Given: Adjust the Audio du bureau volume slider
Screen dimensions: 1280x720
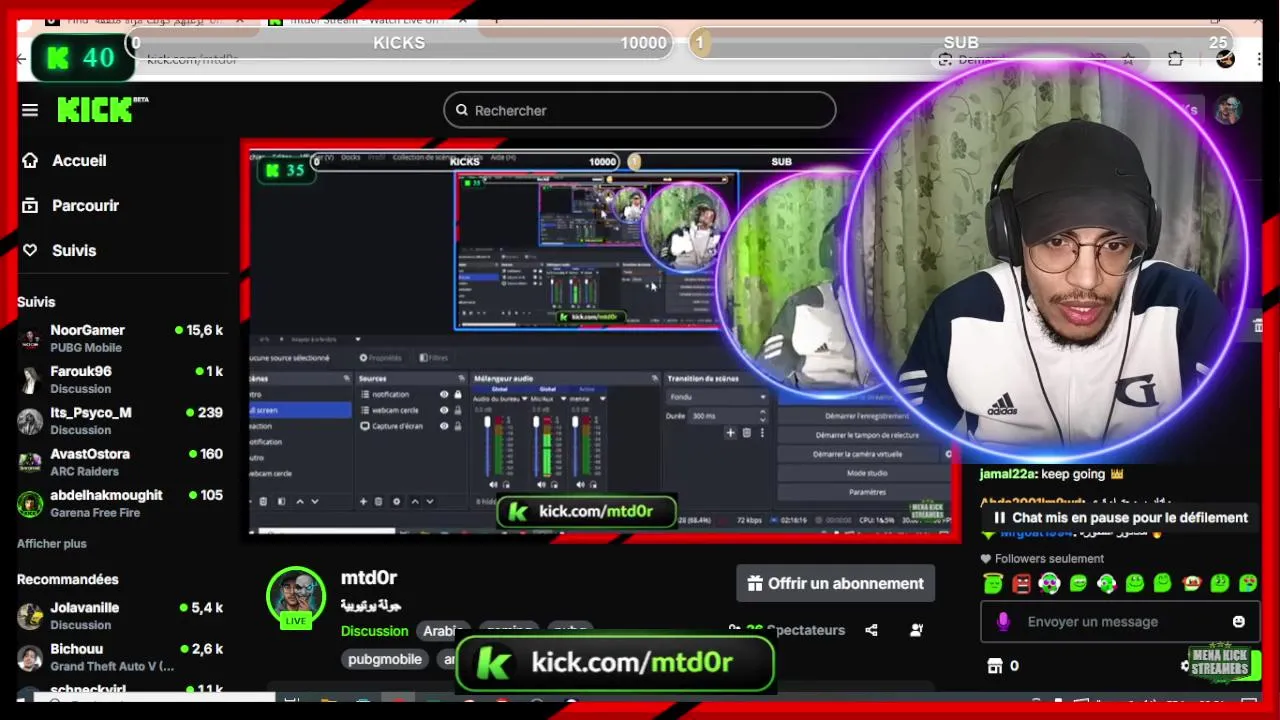Looking at the screenshot, I should tap(487, 447).
